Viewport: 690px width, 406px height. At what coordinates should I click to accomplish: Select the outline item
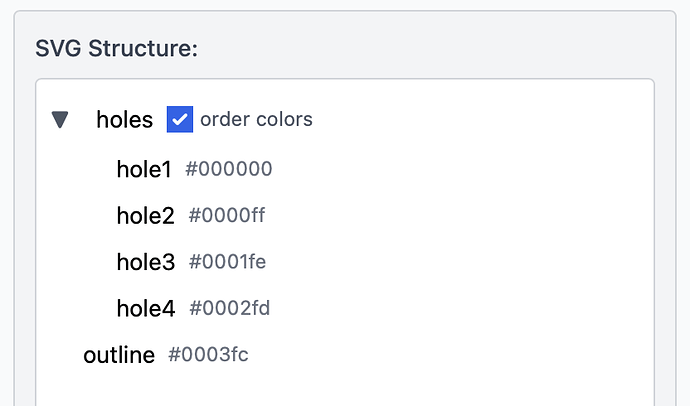(x=119, y=355)
